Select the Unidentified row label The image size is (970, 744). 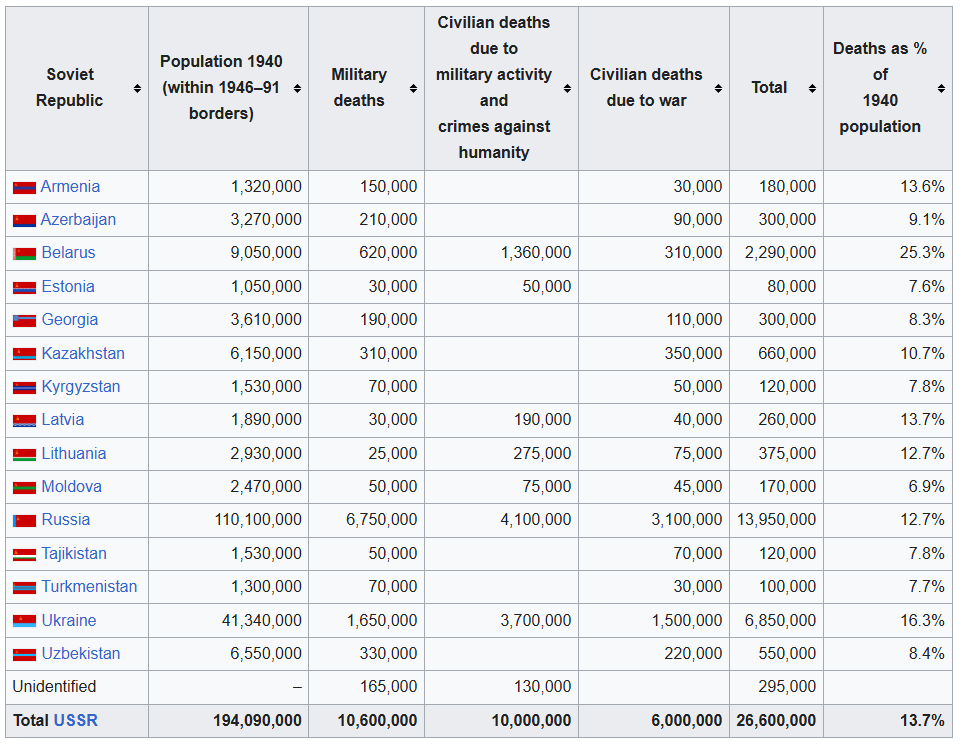pyautogui.click(x=54, y=686)
